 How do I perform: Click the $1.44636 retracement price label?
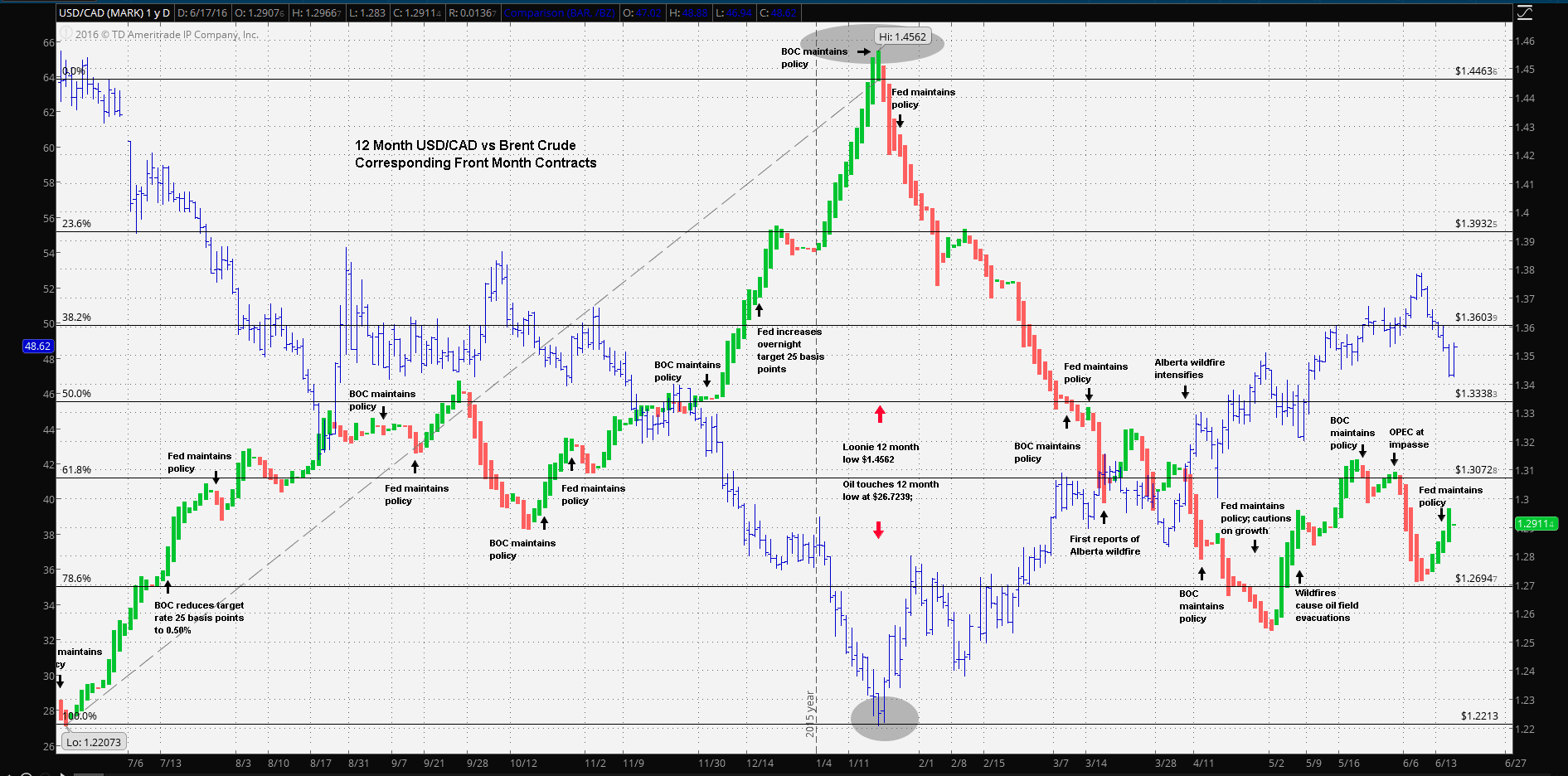point(1476,71)
